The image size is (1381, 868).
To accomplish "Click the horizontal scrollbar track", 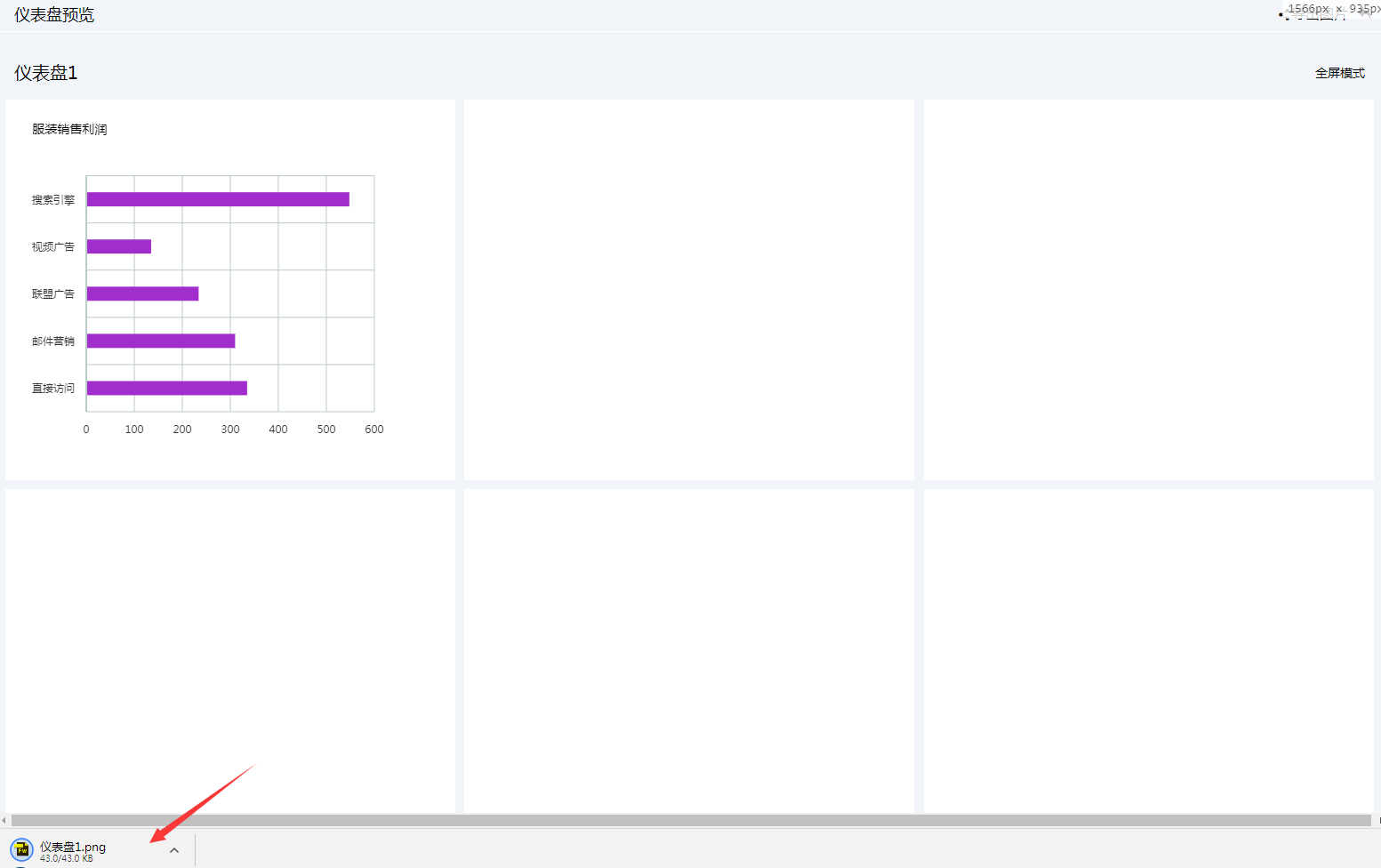I will [x=690, y=820].
